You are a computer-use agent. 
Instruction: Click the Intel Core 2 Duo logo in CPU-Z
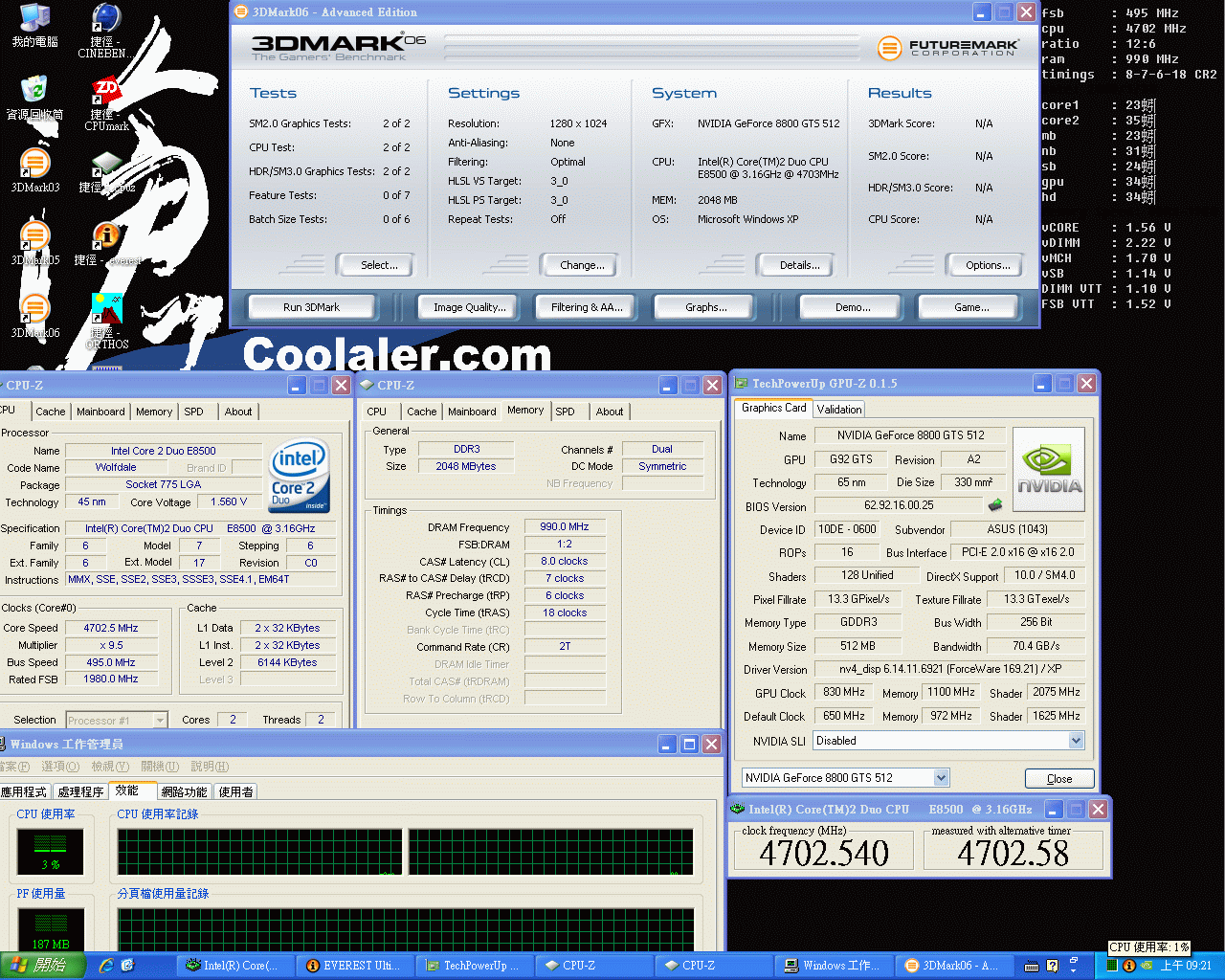(x=300, y=475)
